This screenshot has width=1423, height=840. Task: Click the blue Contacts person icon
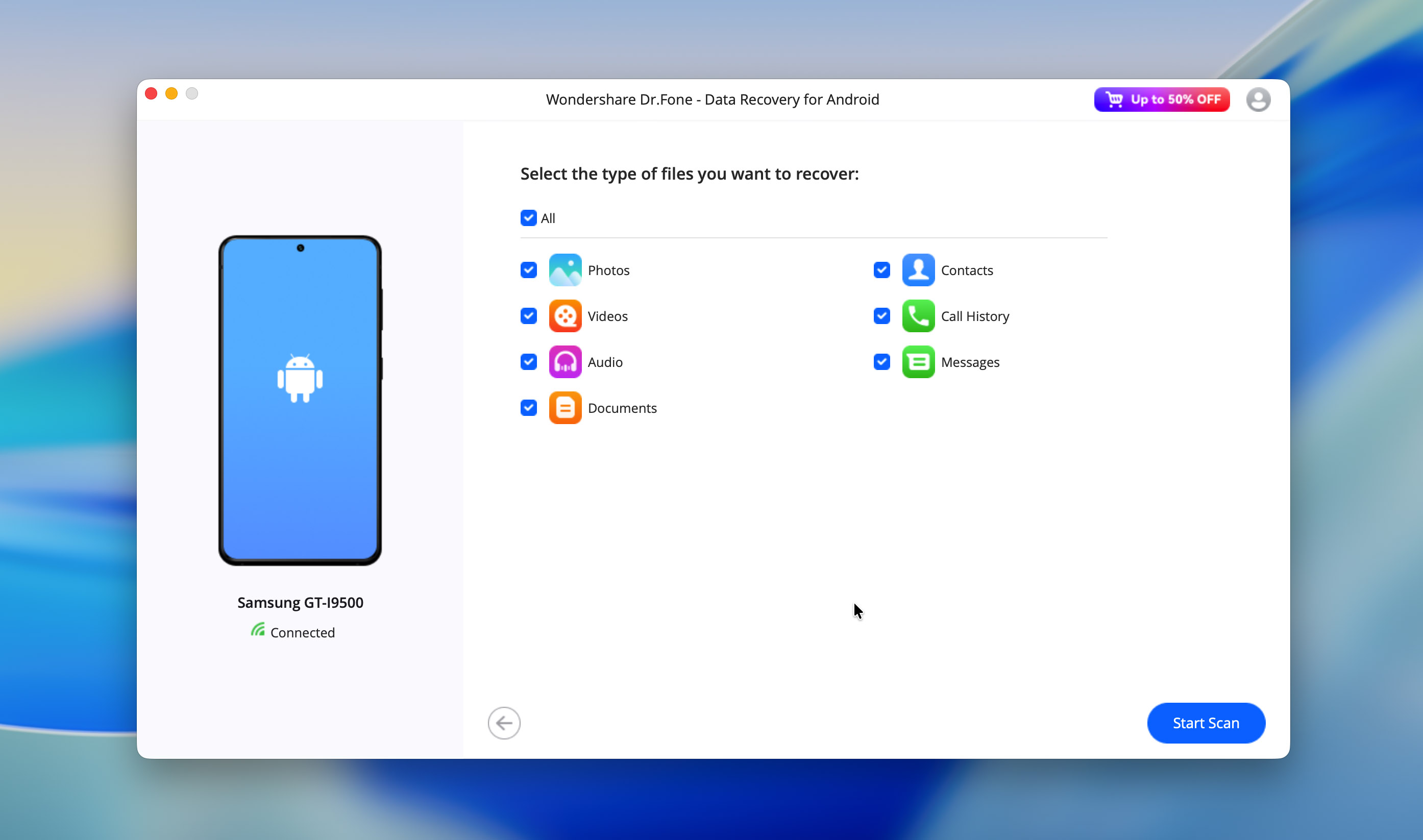coord(918,270)
